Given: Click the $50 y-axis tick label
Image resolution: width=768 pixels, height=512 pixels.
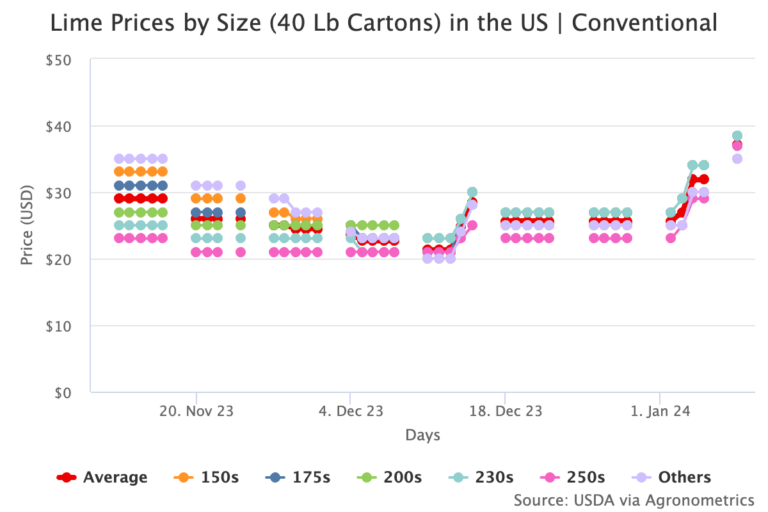Looking at the screenshot, I should 56,60.
